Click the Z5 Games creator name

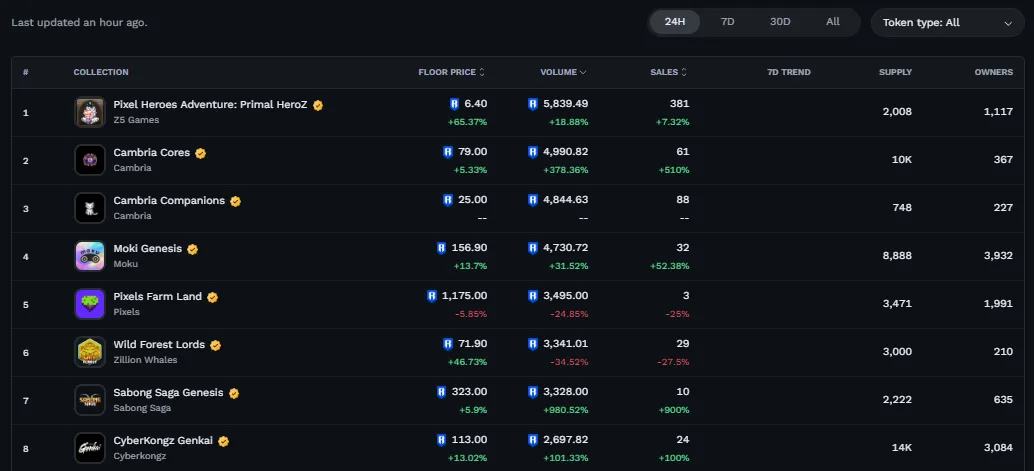pyautogui.click(x=136, y=120)
